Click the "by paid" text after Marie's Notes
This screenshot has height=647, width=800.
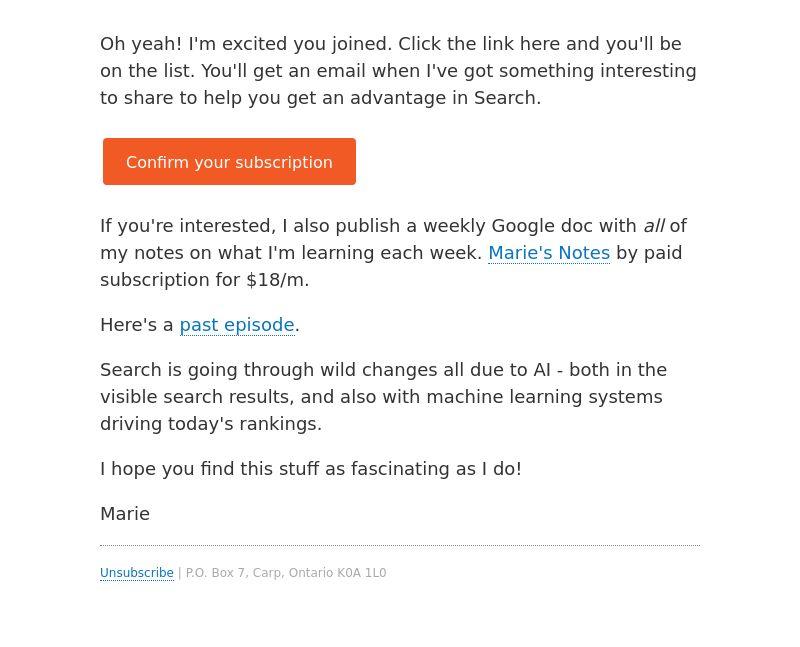tap(649, 253)
